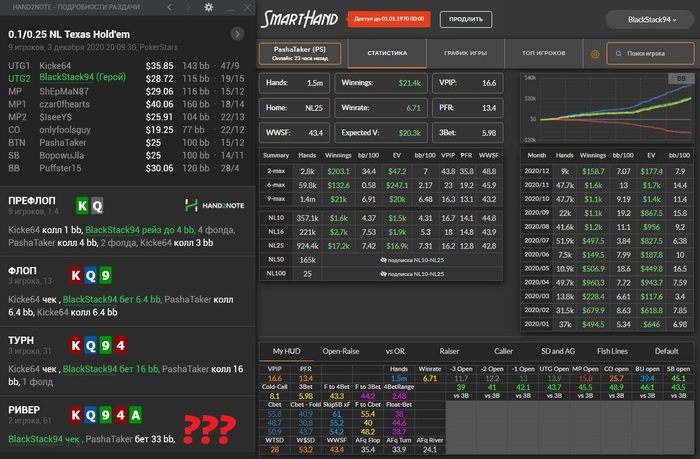Open the vs OR tab
Viewport: 700px width, 459px height.
pos(395,351)
